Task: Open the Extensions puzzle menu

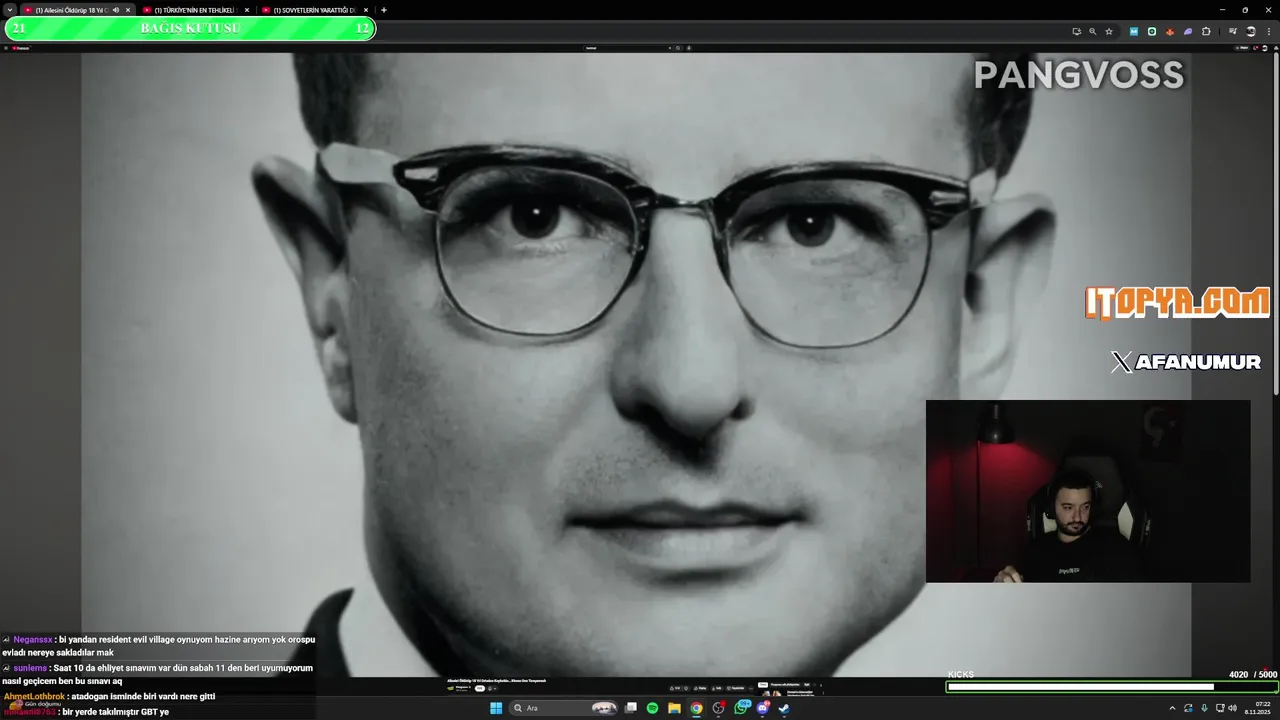Action: point(1206,32)
